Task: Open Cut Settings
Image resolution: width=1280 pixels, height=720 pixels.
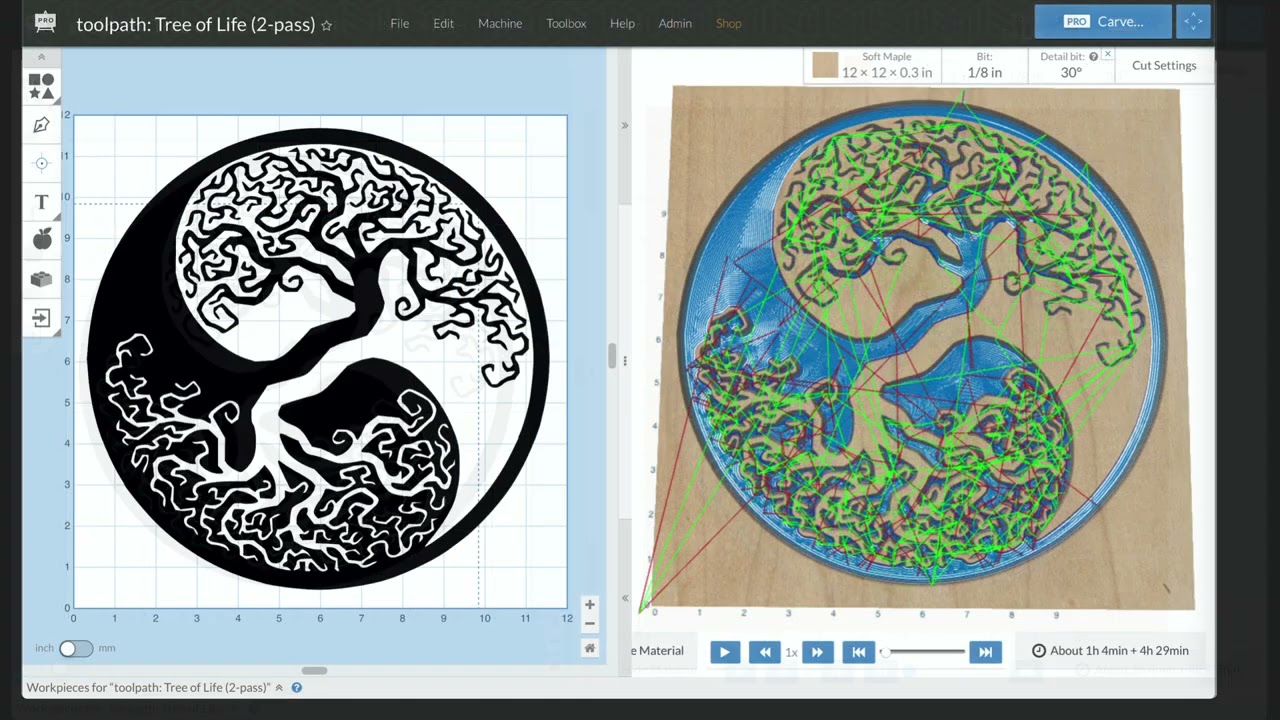Action: [1164, 65]
